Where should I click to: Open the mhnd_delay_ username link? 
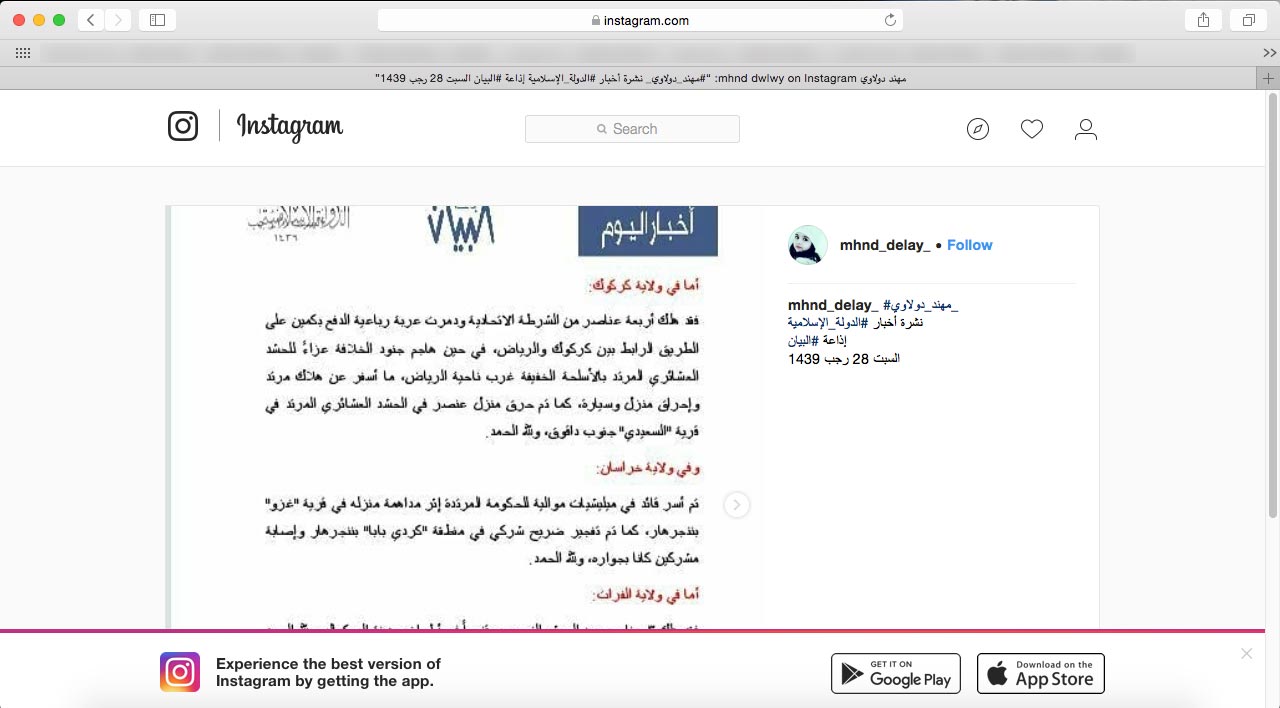[885, 245]
